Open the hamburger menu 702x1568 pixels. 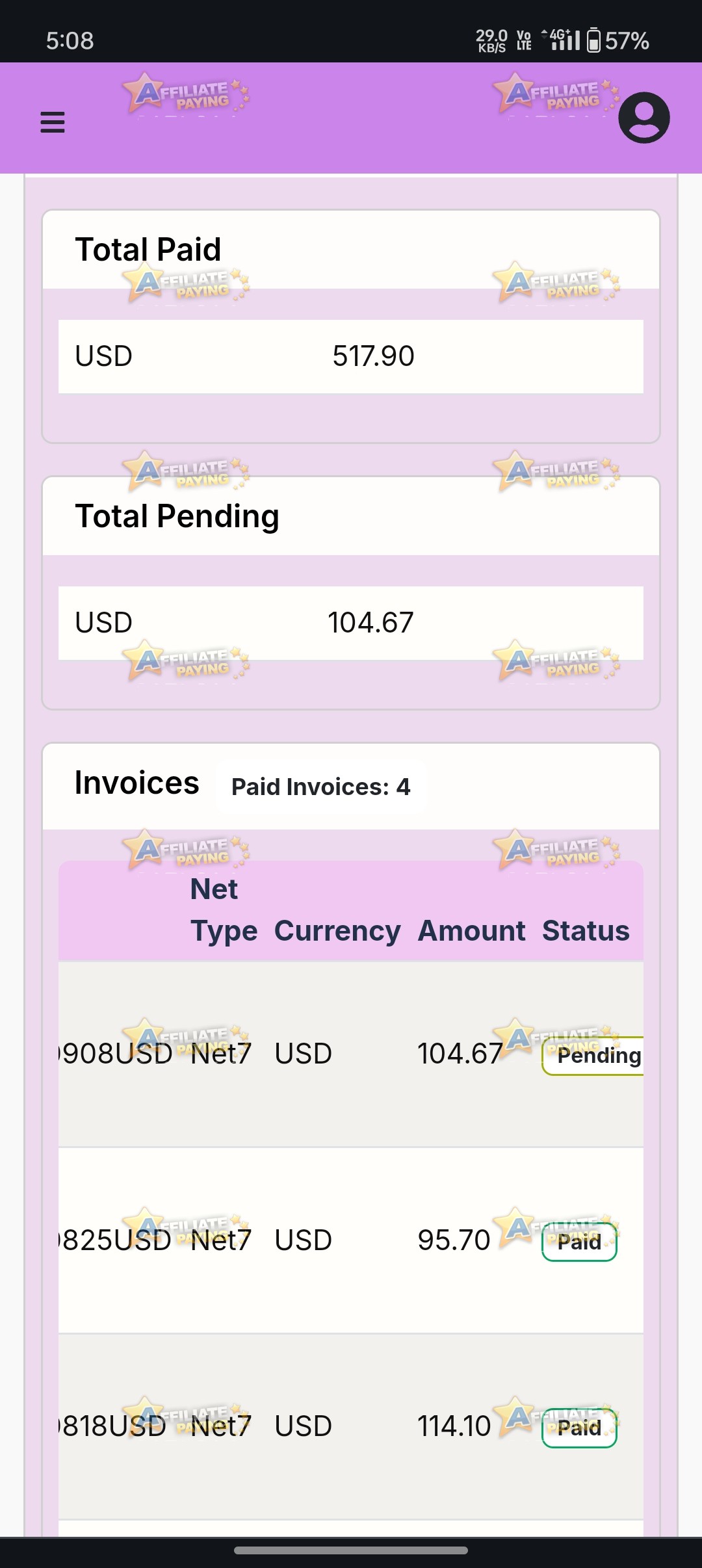pos(53,122)
